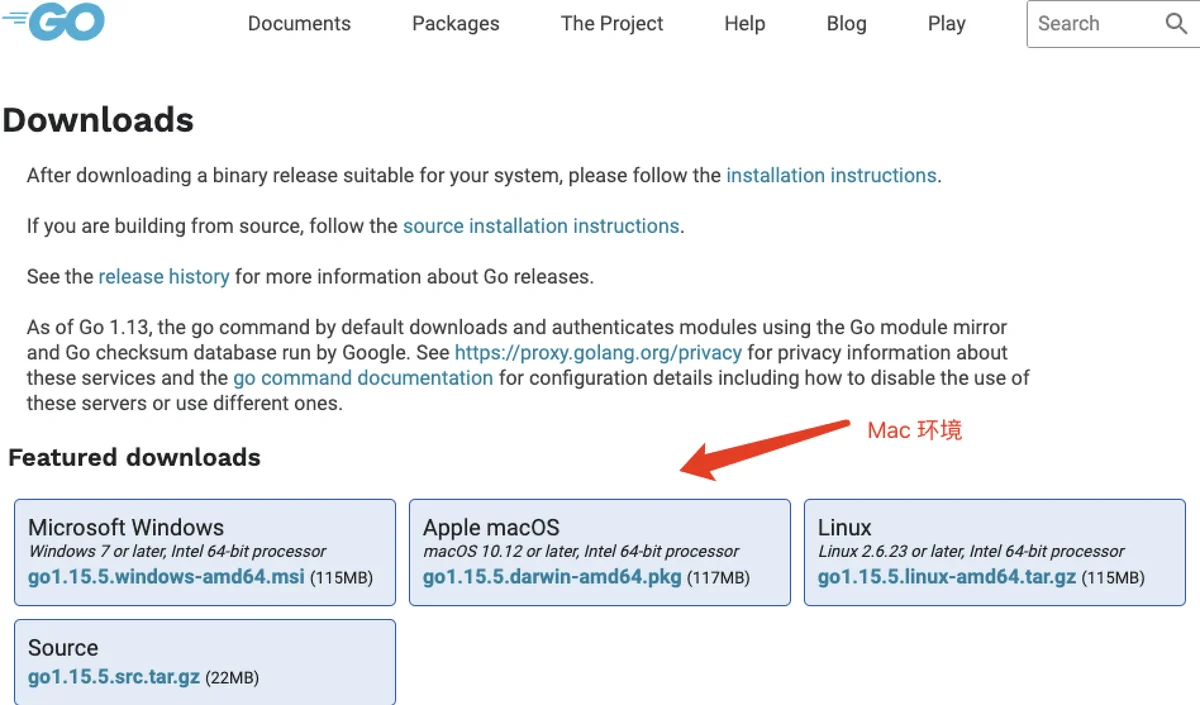Go to the Help page
This screenshot has height=705, width=1200.
pos(745,24)
